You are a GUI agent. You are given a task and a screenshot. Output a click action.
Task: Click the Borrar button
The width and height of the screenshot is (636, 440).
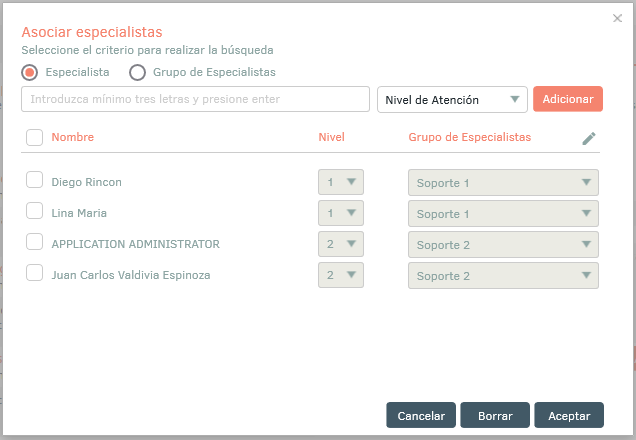495,415
